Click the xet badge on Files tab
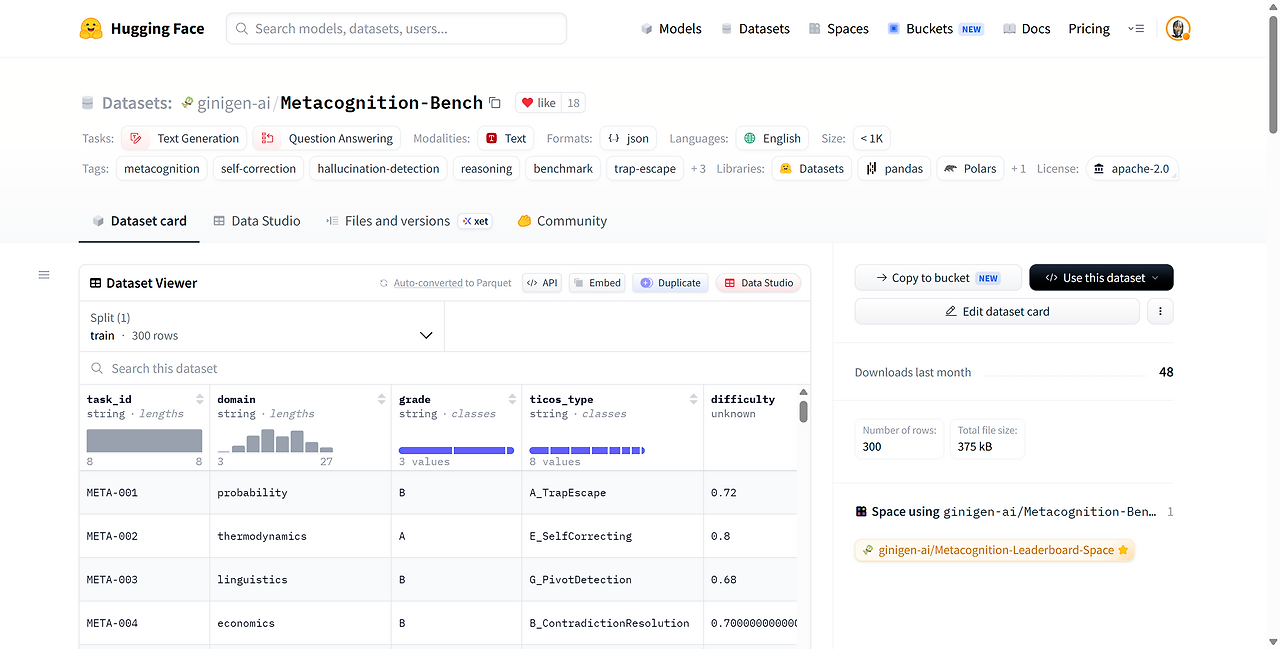Image resolution: width=1280 pixels, height=649 pixels. tap(475, 221)
